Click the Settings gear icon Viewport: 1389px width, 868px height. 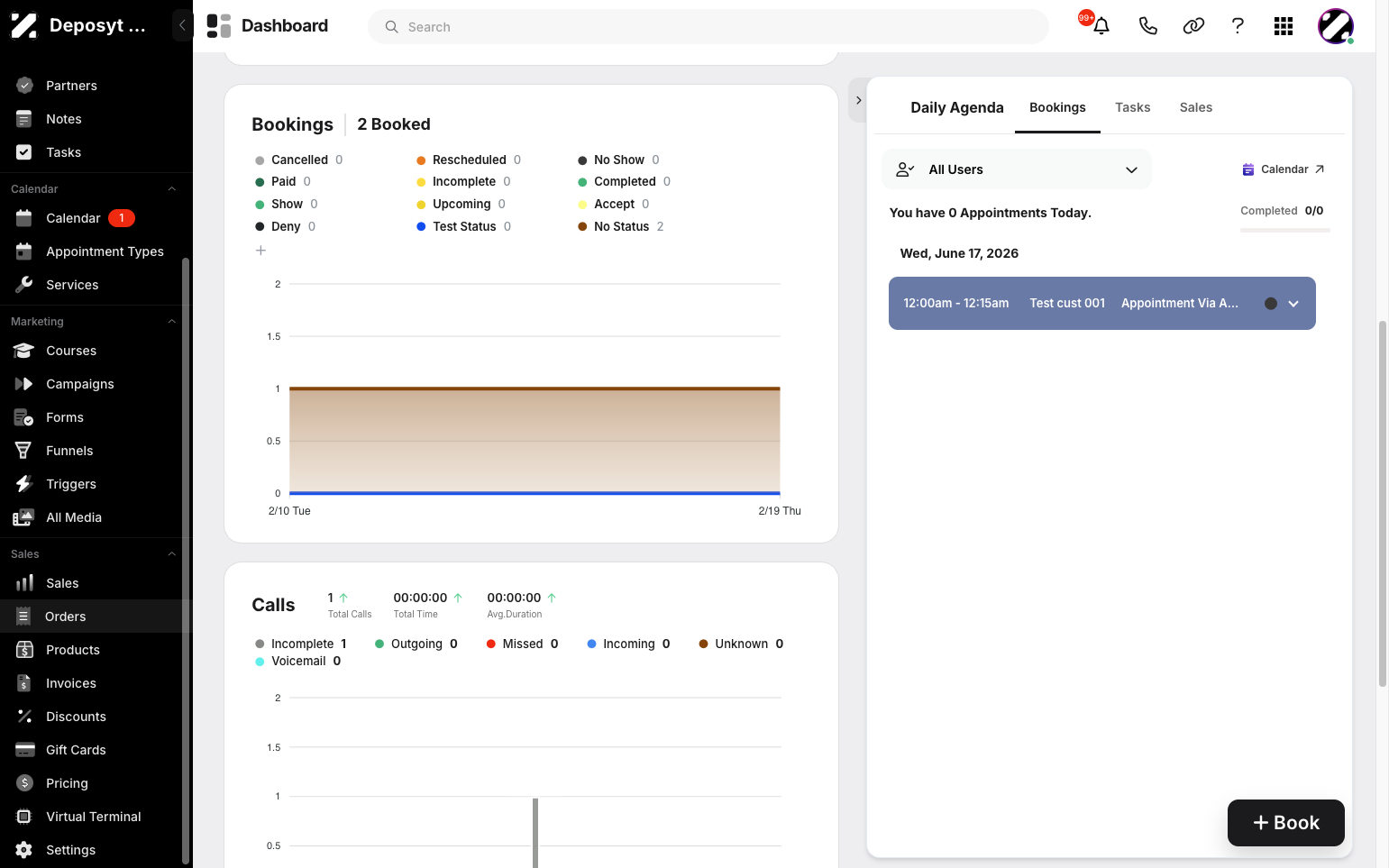tap(24, 850)
